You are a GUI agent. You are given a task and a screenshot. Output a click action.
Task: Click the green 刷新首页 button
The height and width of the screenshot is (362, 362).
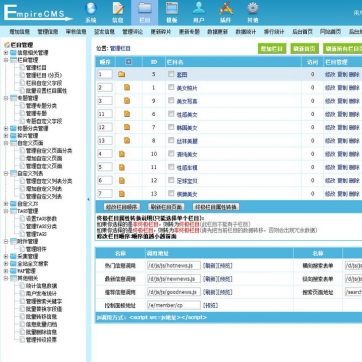(x=304, y=49)
